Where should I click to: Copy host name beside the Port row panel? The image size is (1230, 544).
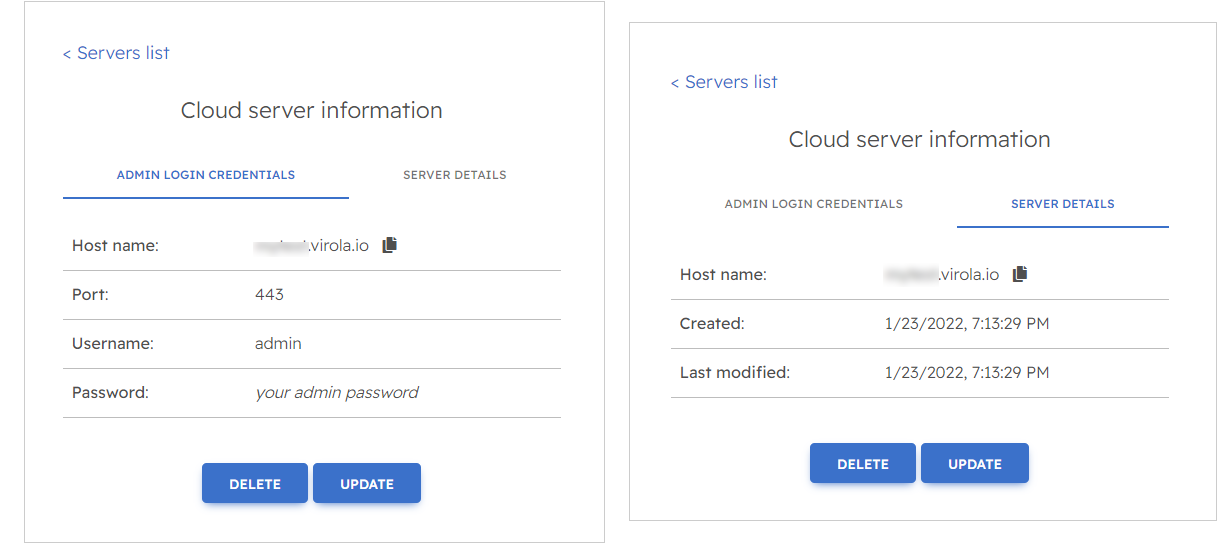pos(390,245)
